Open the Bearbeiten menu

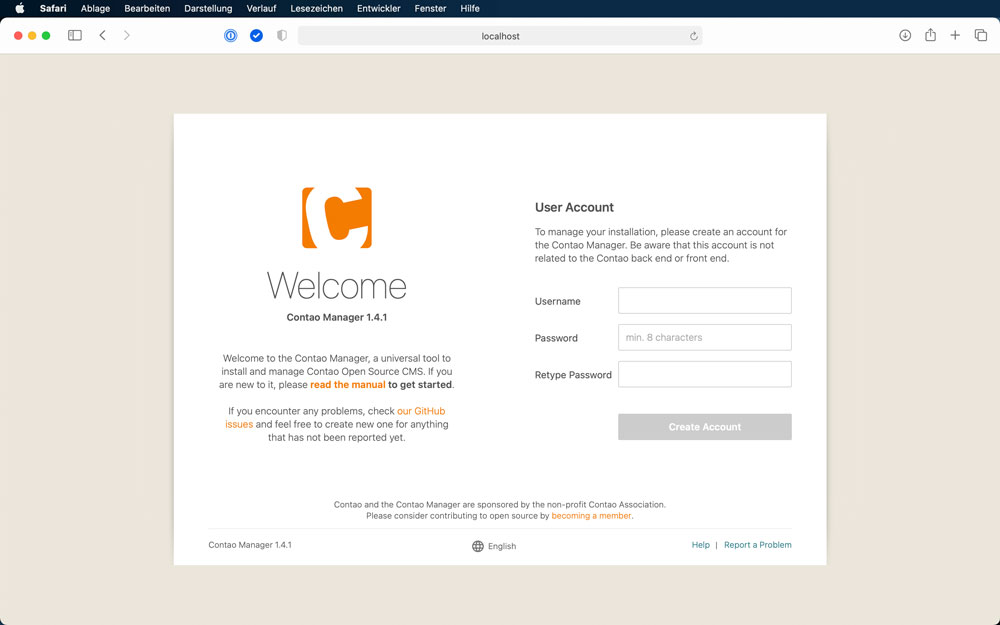click(147, 8)
